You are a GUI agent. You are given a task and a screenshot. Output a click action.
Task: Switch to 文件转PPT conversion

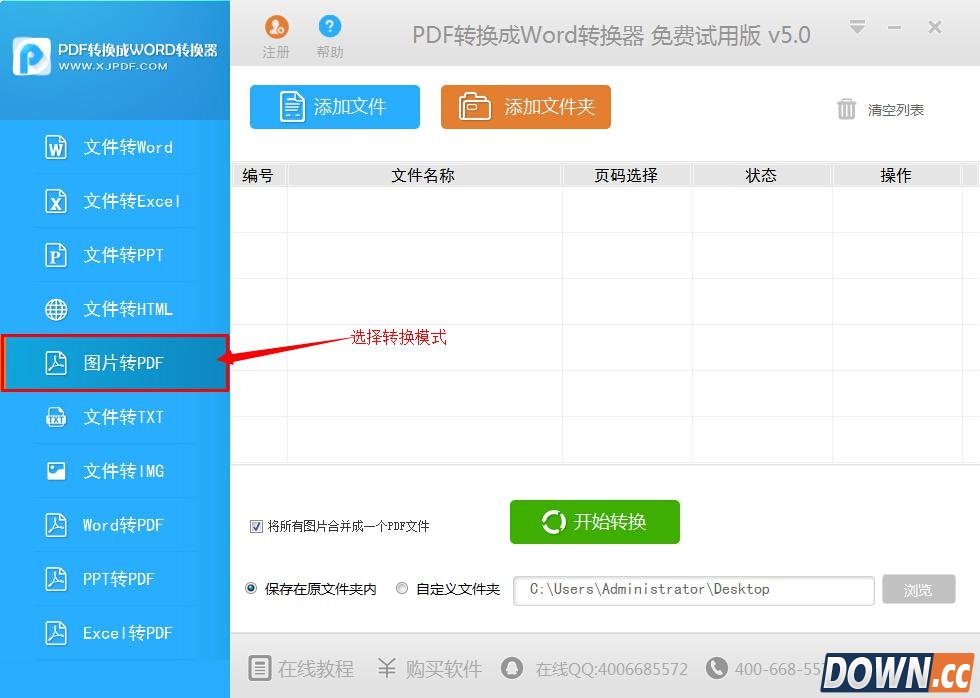[125, 255]
